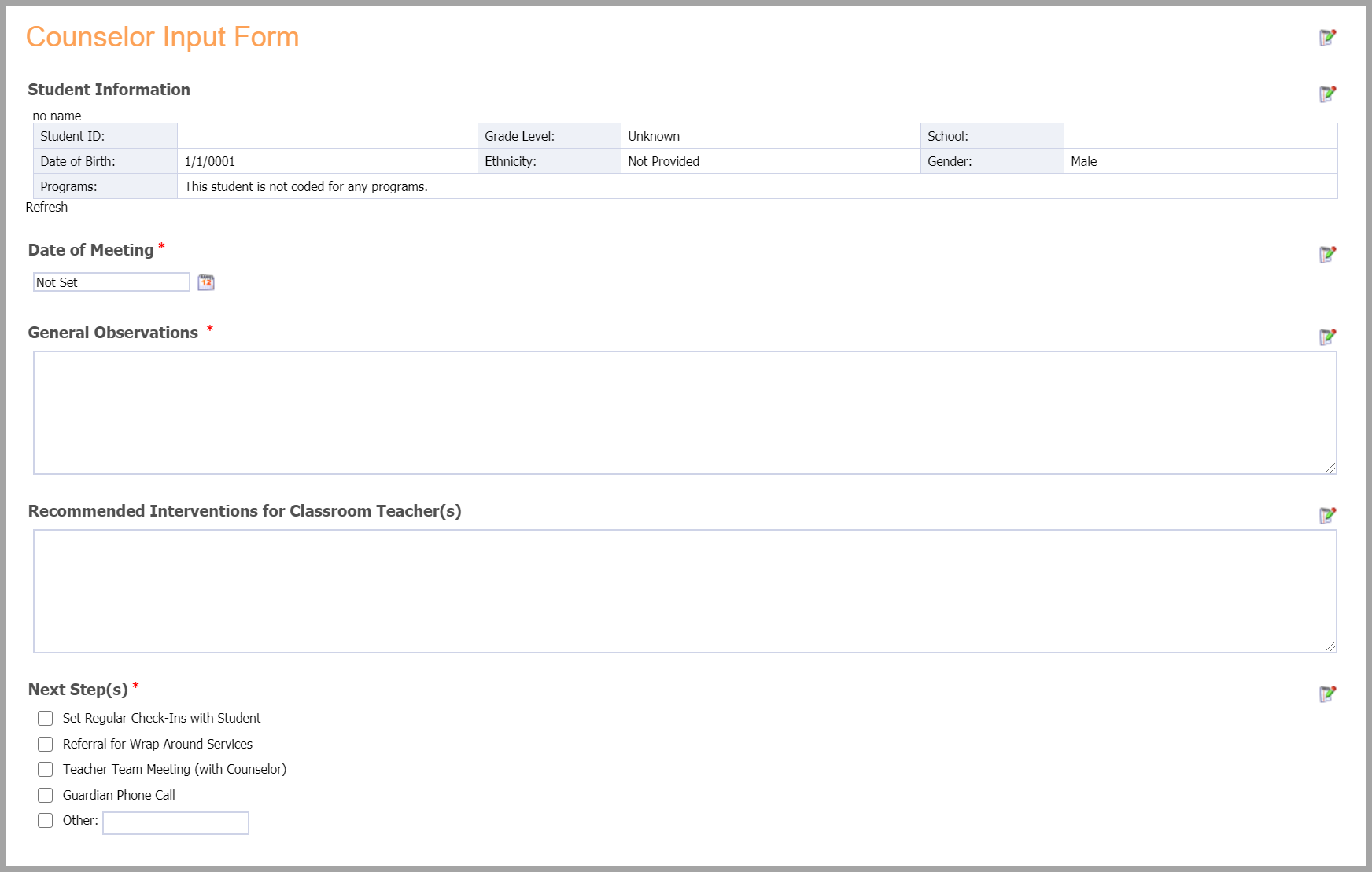Click the 'no name' student text
Screen dimensions: 1372x872
(x=57, y=116)
